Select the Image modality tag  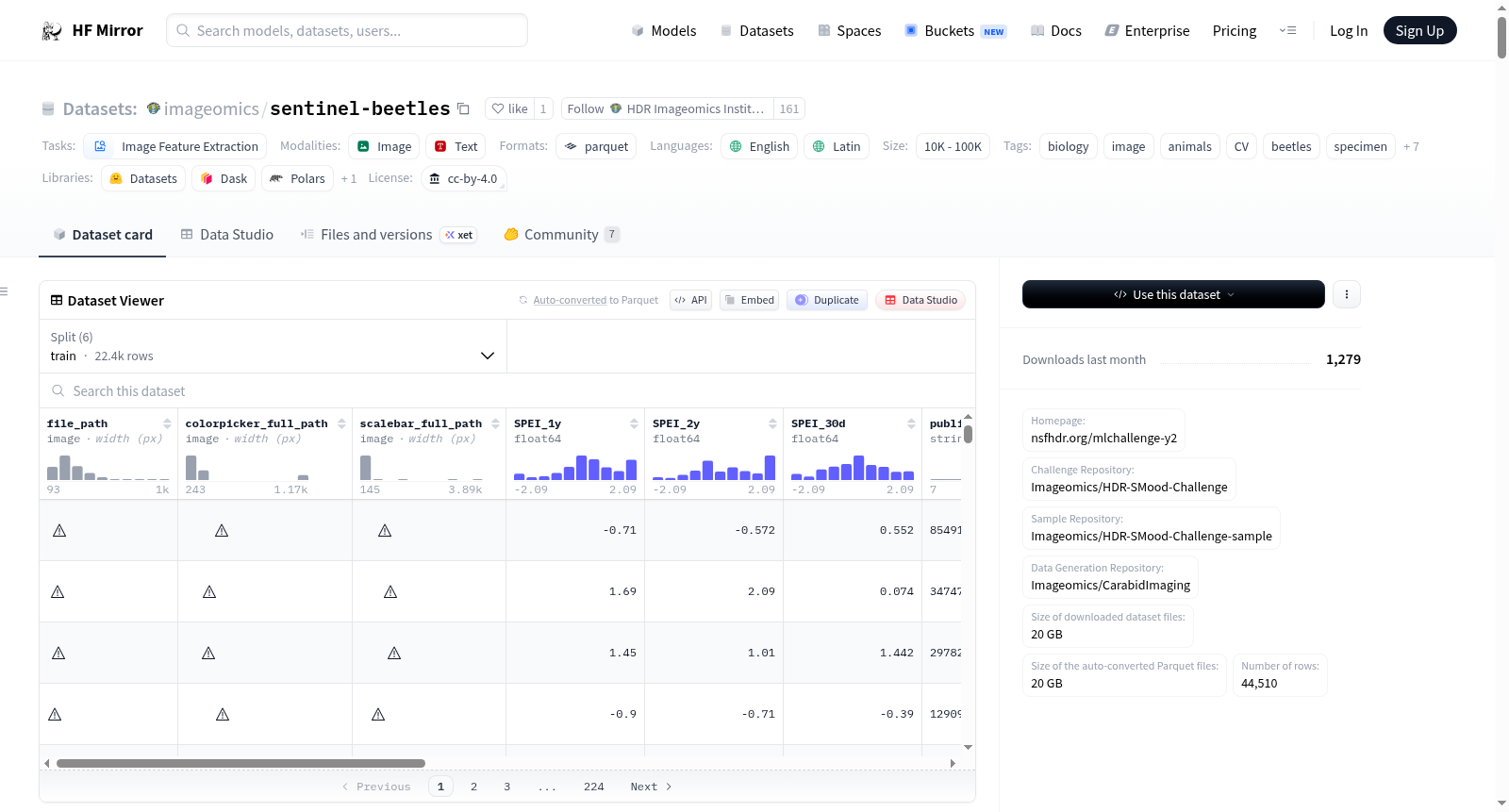384,146
